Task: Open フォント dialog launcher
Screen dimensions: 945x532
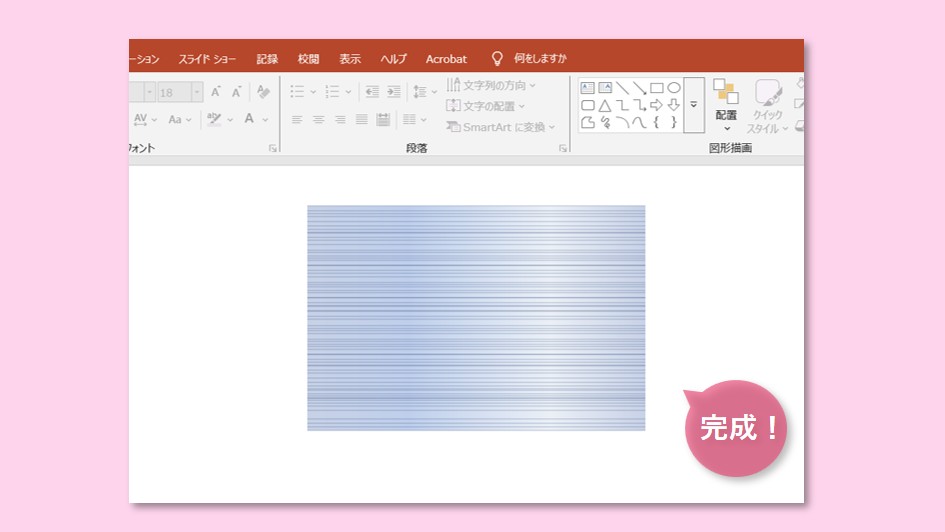Action: pyautogui.click(x=273, y=148)
